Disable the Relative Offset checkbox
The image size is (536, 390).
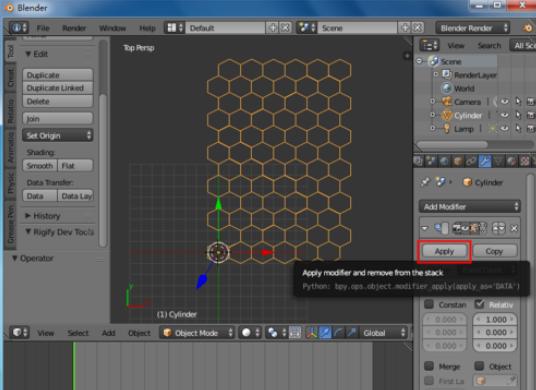point(479,304)
